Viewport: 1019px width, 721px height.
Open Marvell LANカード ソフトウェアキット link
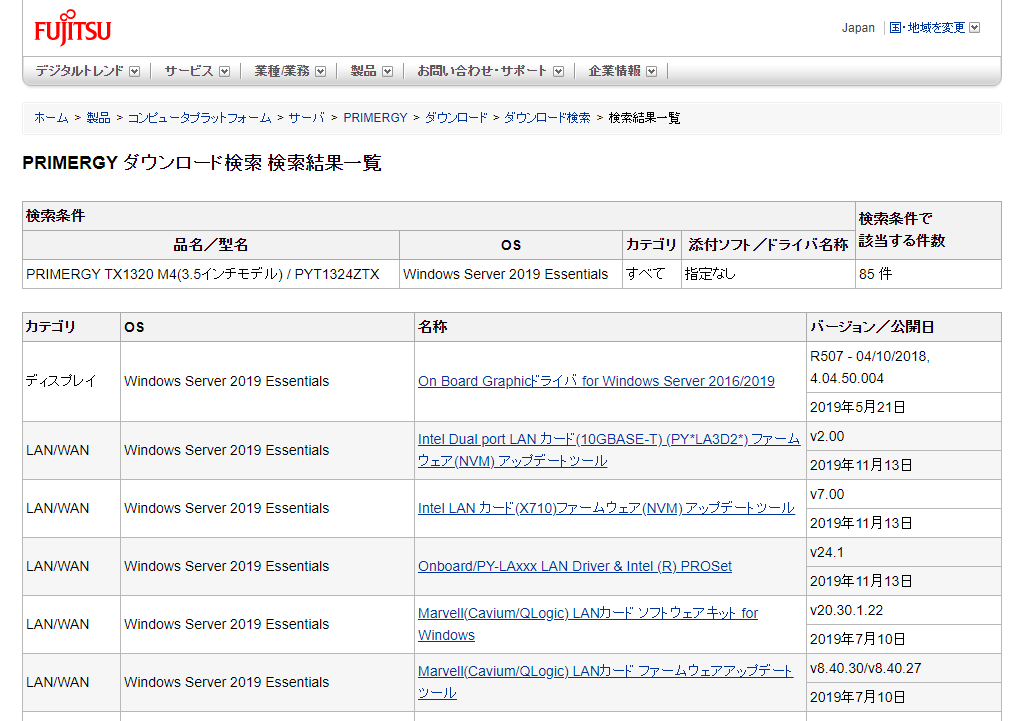pos(588,624)
